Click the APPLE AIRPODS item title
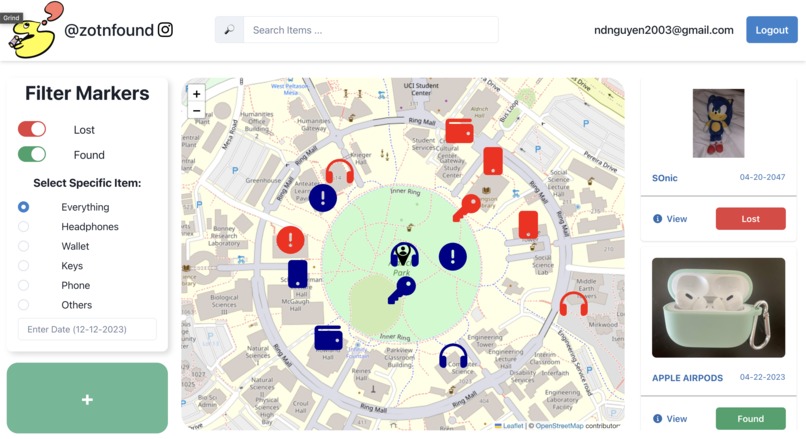Screen dimensions: 806x439 point(687,378)
